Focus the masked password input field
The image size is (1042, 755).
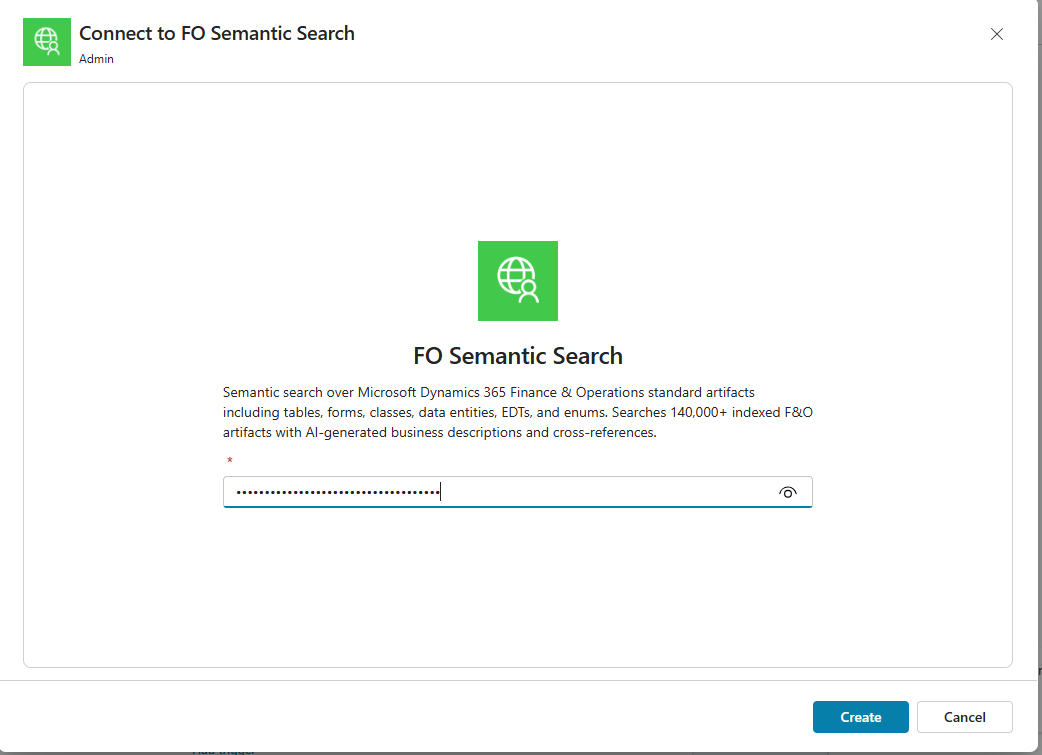click(x=518, y=492)
